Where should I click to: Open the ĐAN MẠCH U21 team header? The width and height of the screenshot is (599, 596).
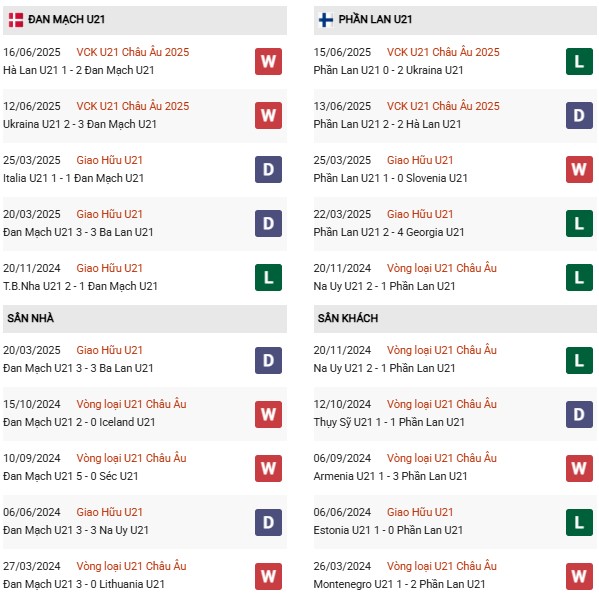click(x=67, y=19)
